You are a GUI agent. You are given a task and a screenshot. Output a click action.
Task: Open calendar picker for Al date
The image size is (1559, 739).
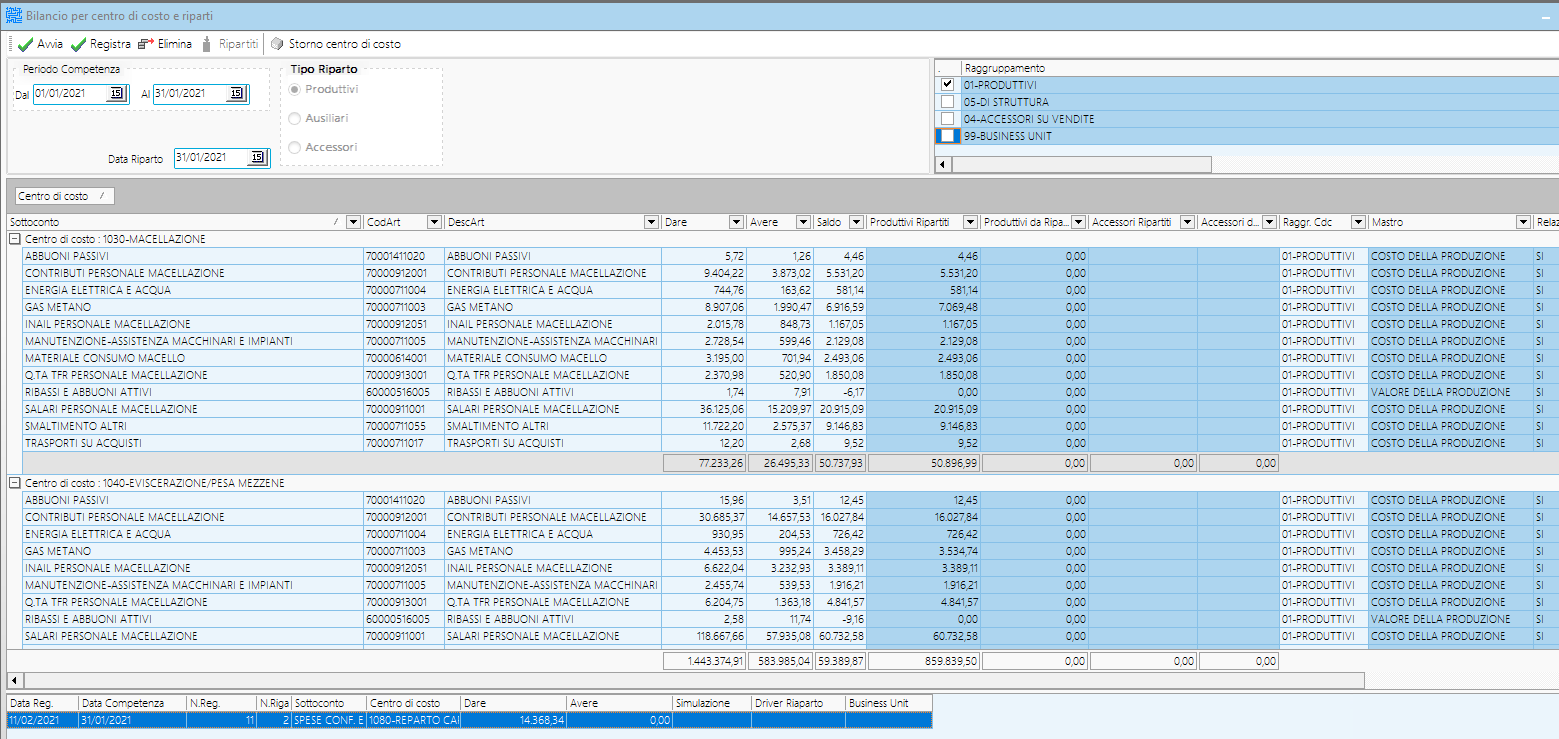click(x=236, y=94)
